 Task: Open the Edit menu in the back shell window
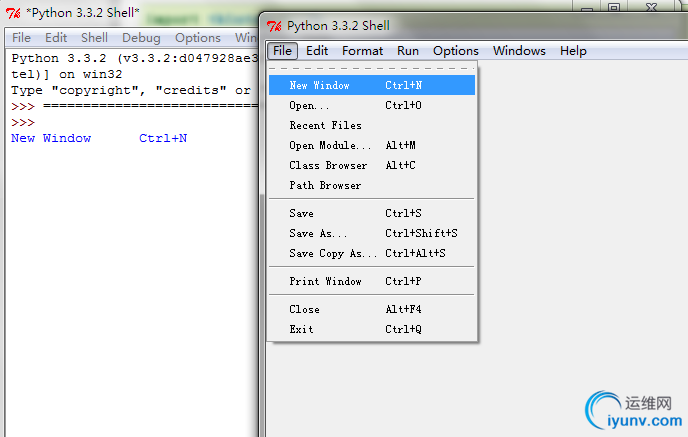click(56, 38)
